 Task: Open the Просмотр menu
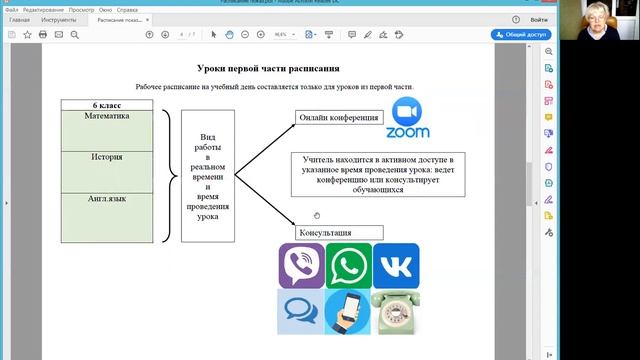(81, 10)
